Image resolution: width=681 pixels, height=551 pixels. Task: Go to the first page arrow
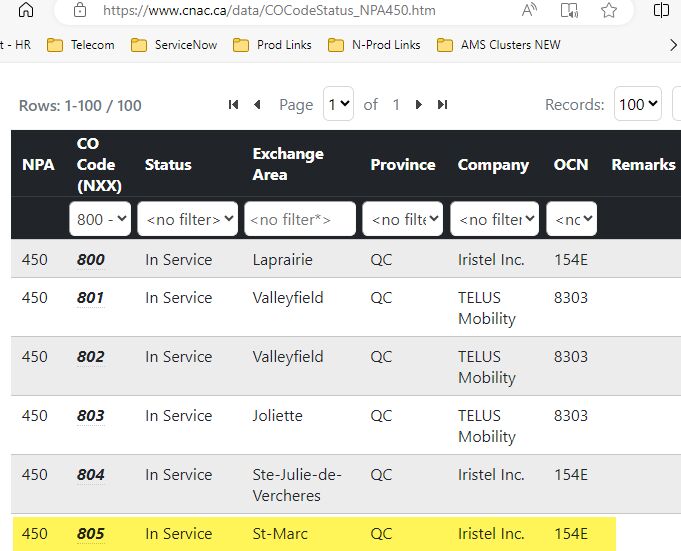pos(233,105)
